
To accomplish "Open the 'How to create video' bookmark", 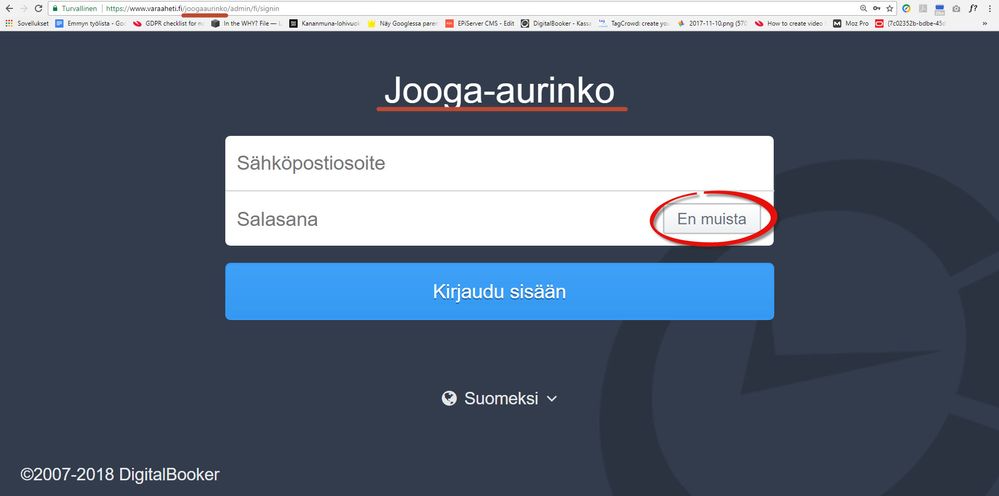I will tap(790, 24).
